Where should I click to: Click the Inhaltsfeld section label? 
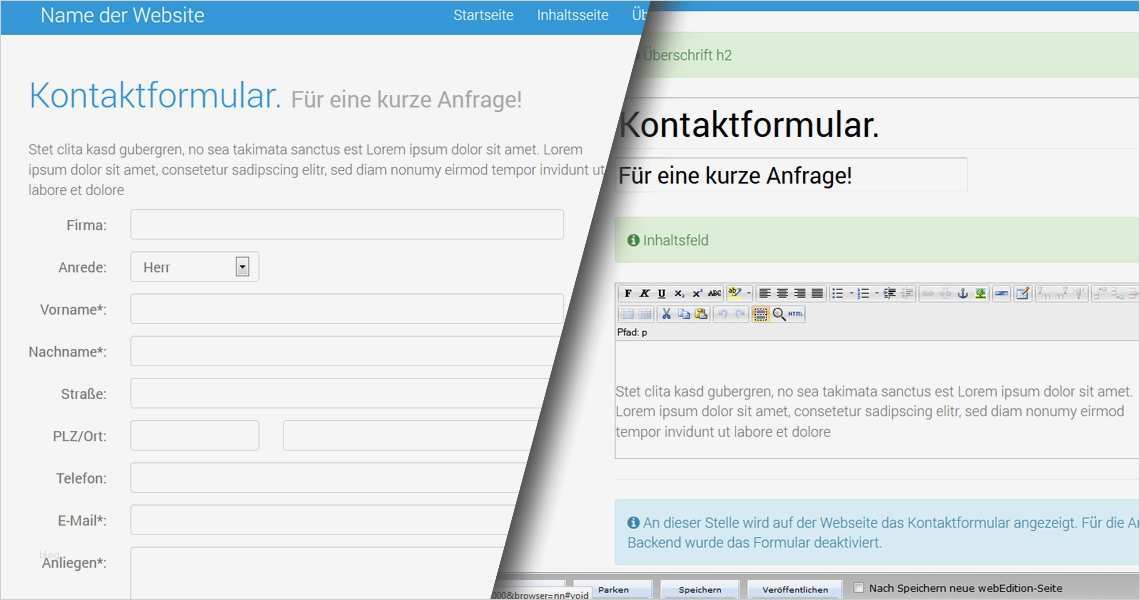point(675,240)
